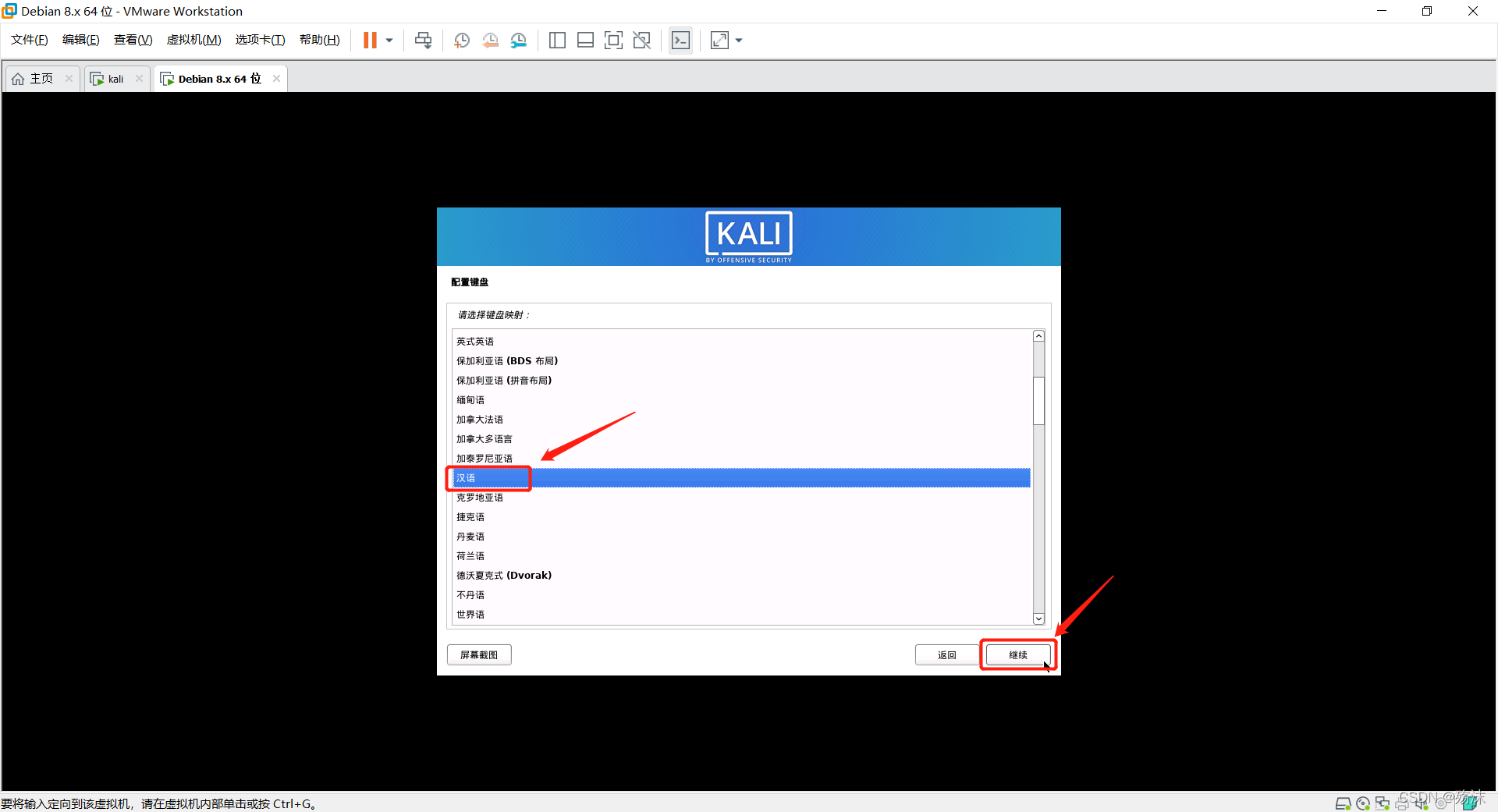The width and height of the screenshot is (1498, 812).
Task: Click the keyboard list scrollbar thumb
Action: tap(1038, 400)
